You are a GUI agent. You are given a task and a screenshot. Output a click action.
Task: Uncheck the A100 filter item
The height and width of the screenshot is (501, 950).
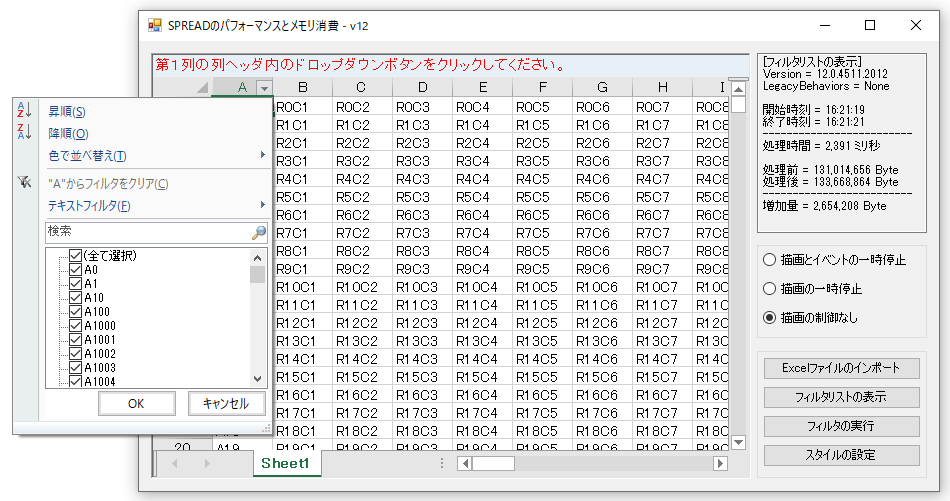pos(75,311)
